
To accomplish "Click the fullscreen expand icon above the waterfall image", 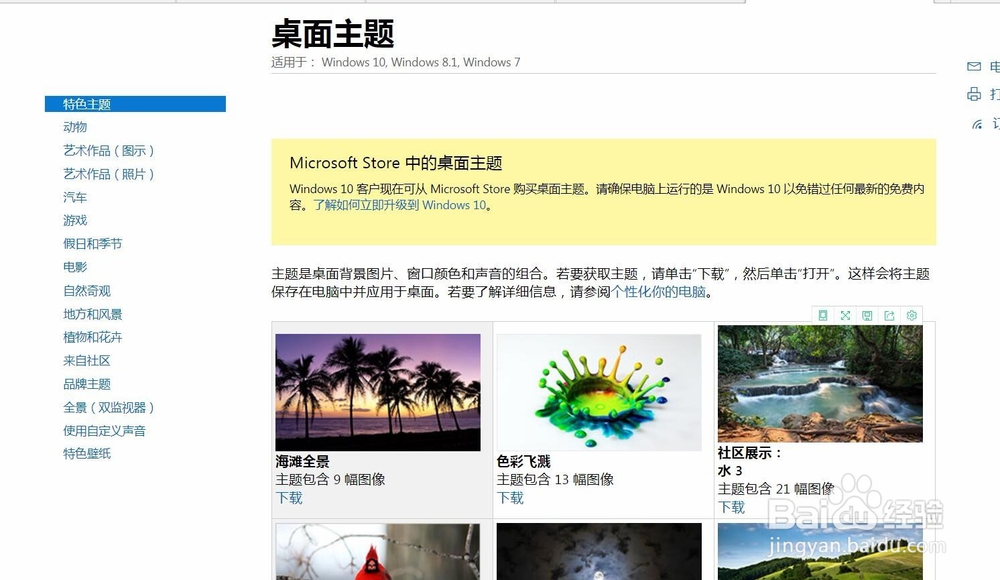I will click(x=845, y=315).
